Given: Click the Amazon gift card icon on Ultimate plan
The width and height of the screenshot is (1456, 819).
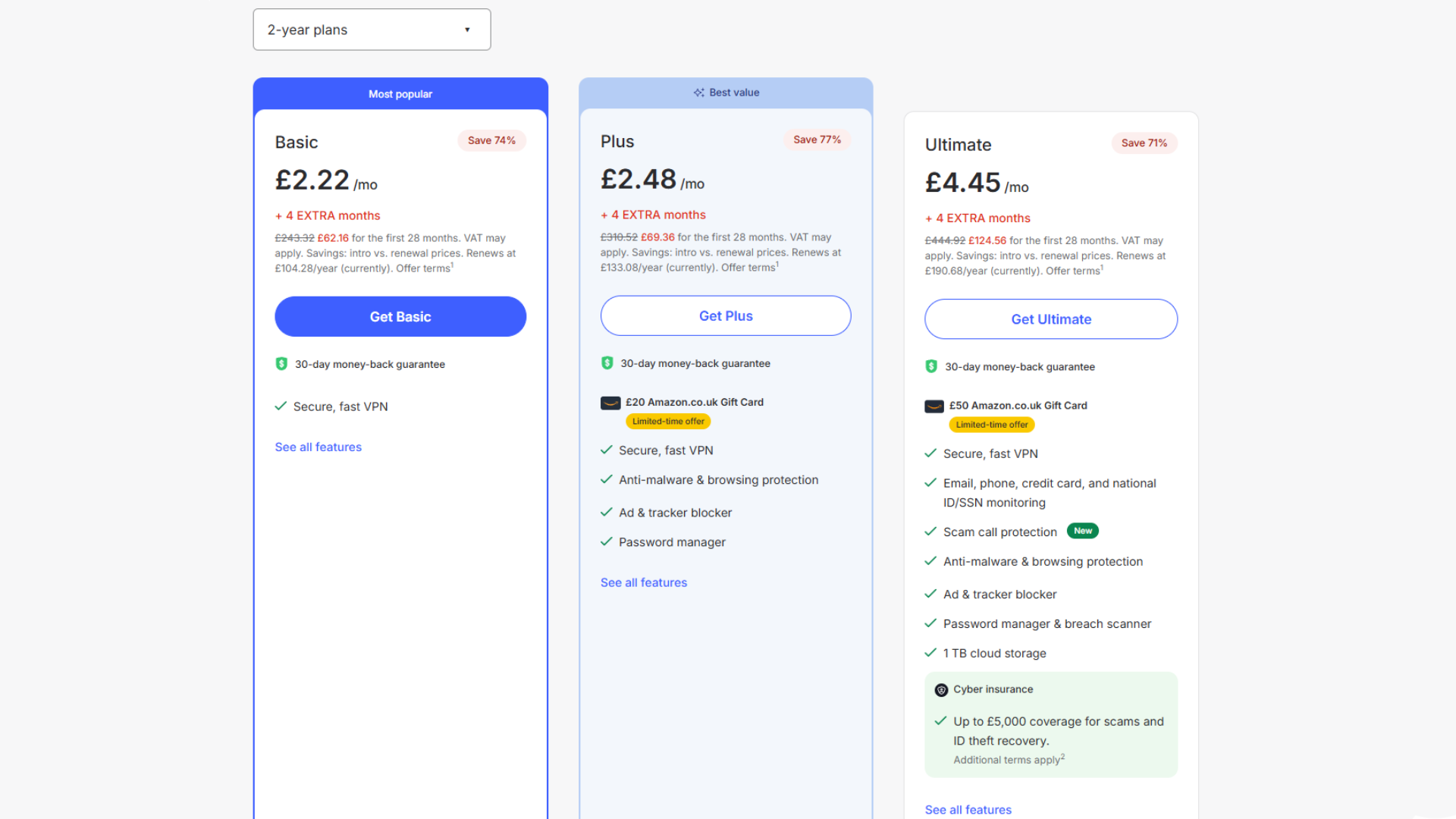Looking at the screenshot, I should 934,405.
